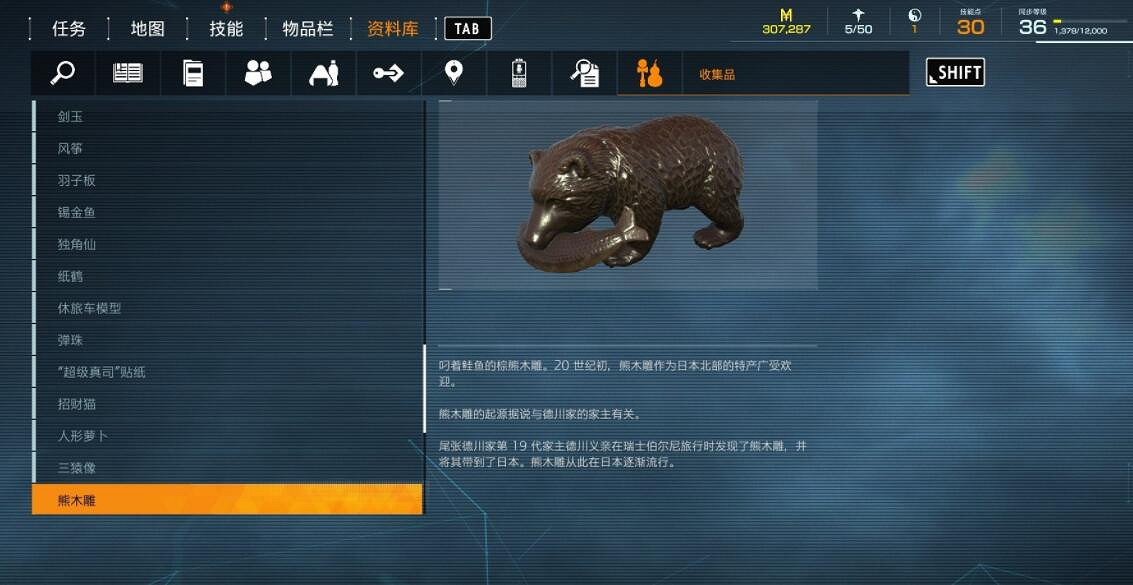Select the 收集品 collectibles category icon
The height and width of the screenshot is (585, 1133).
click(649, 73)
